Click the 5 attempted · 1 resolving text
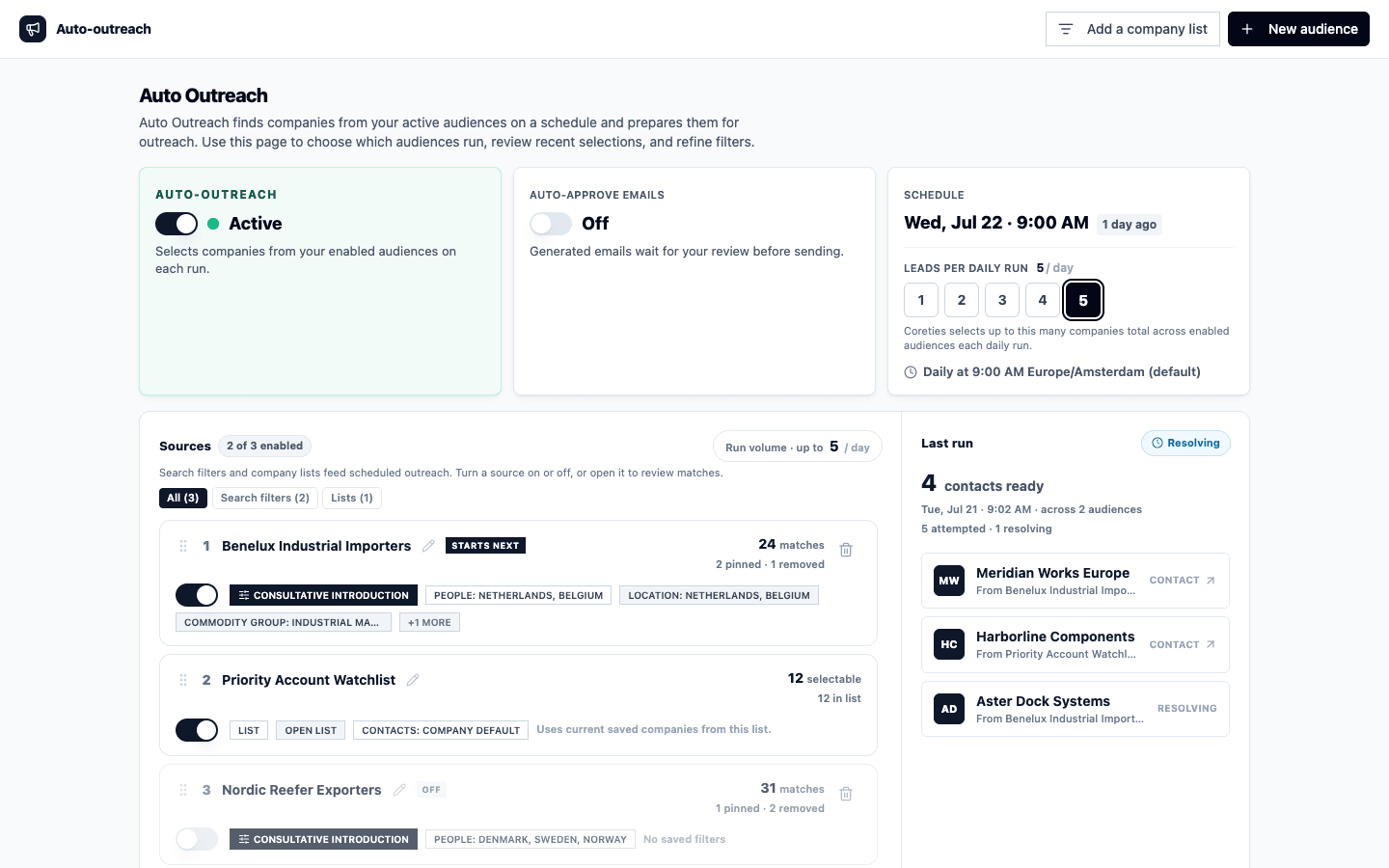1389x868 pixels. click(x=987, y=529)
